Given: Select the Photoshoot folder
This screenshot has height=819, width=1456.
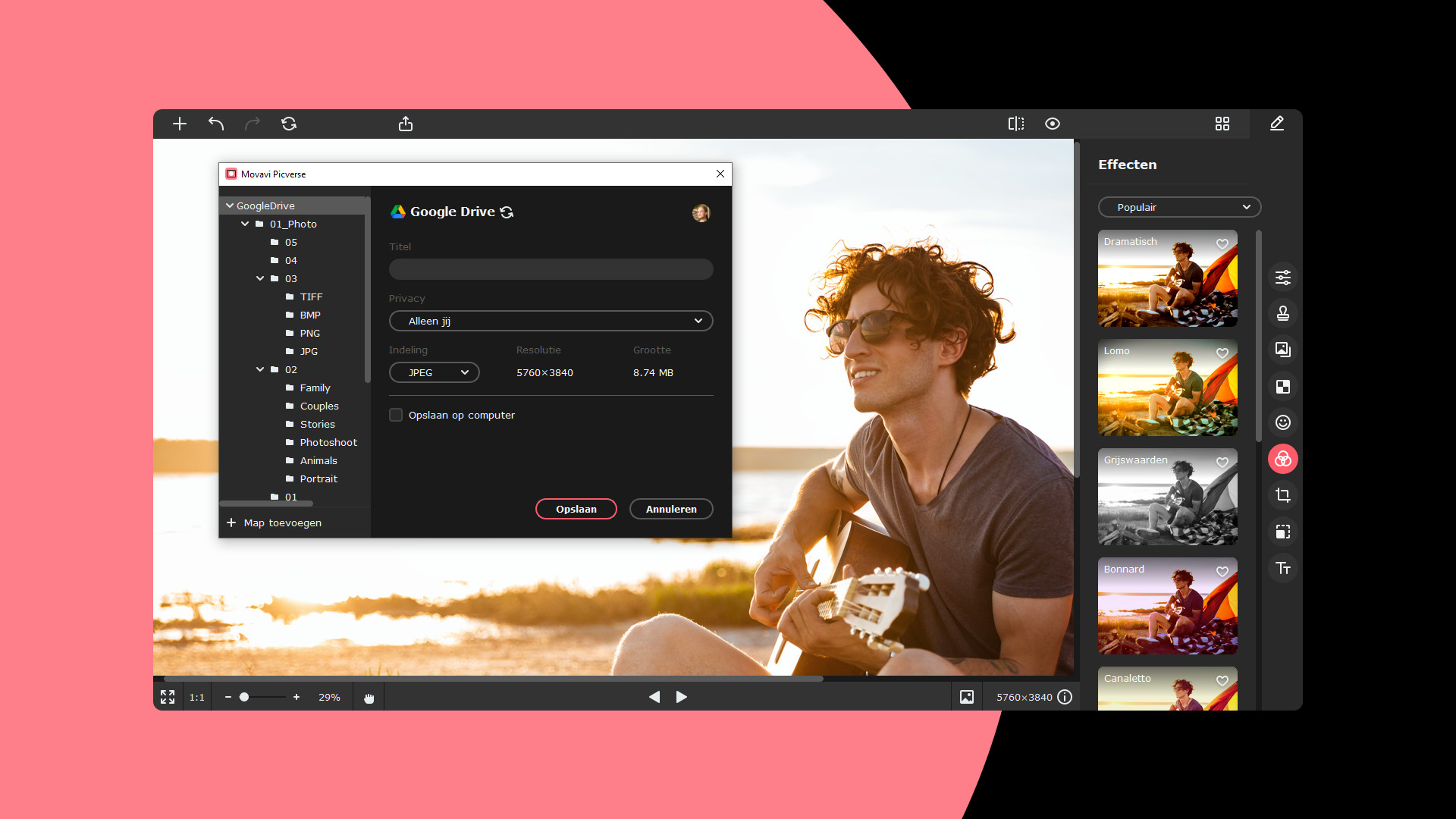Looking at the screenshot, I should click(328, 442).
